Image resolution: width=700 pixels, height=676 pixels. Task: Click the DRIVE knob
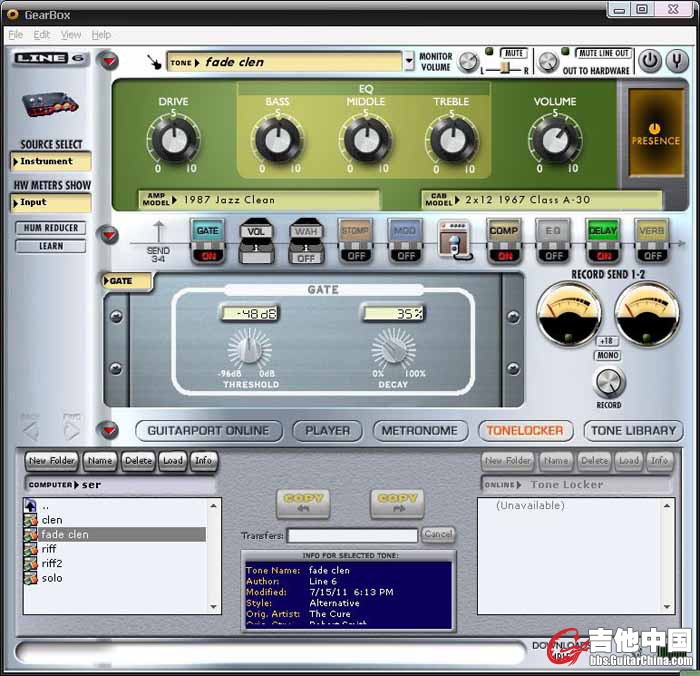pyautogui.click(x=173, y=140)
